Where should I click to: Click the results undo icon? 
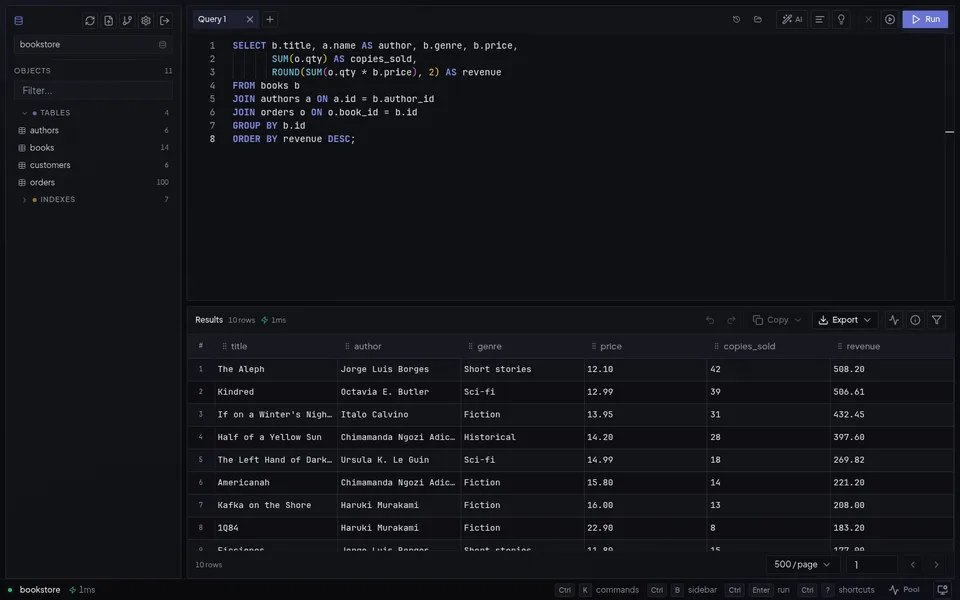(710, 320)
